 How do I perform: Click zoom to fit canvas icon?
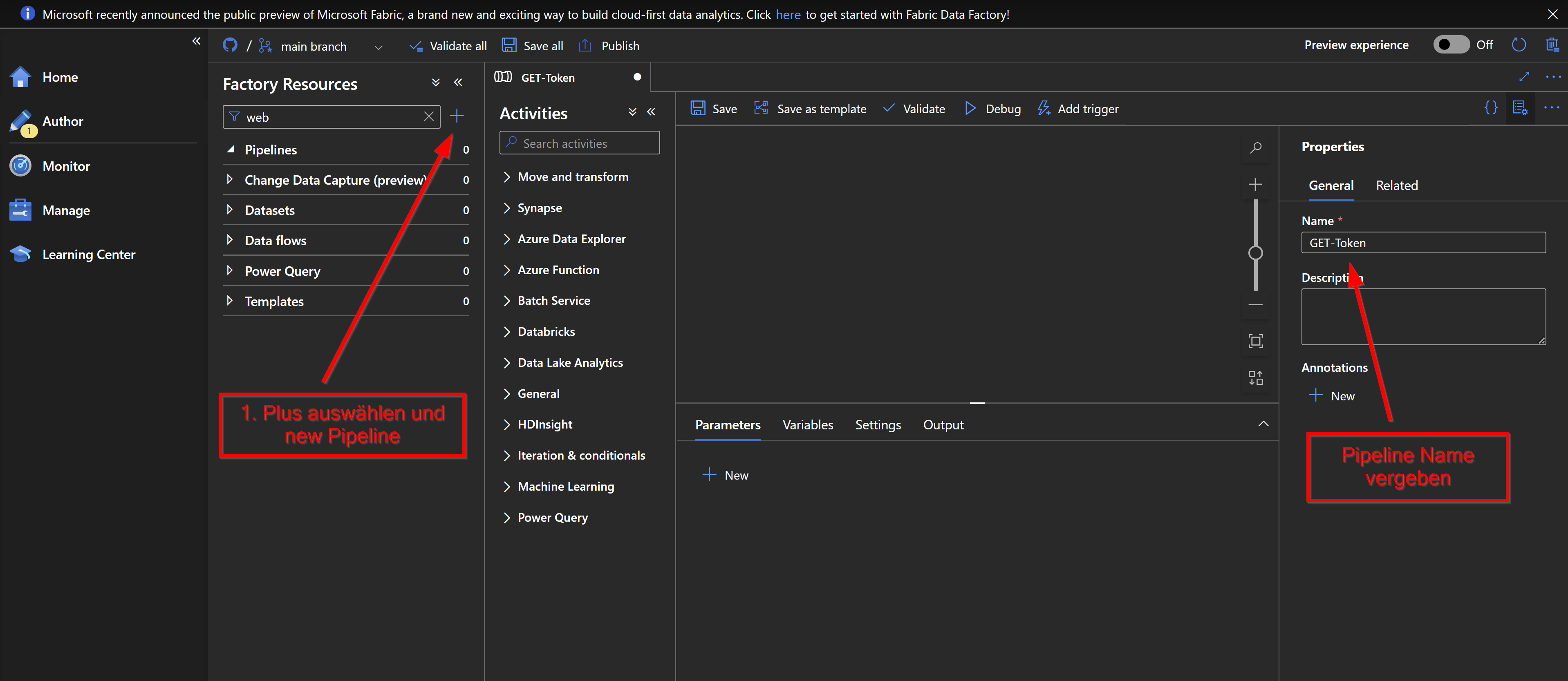1255,341
